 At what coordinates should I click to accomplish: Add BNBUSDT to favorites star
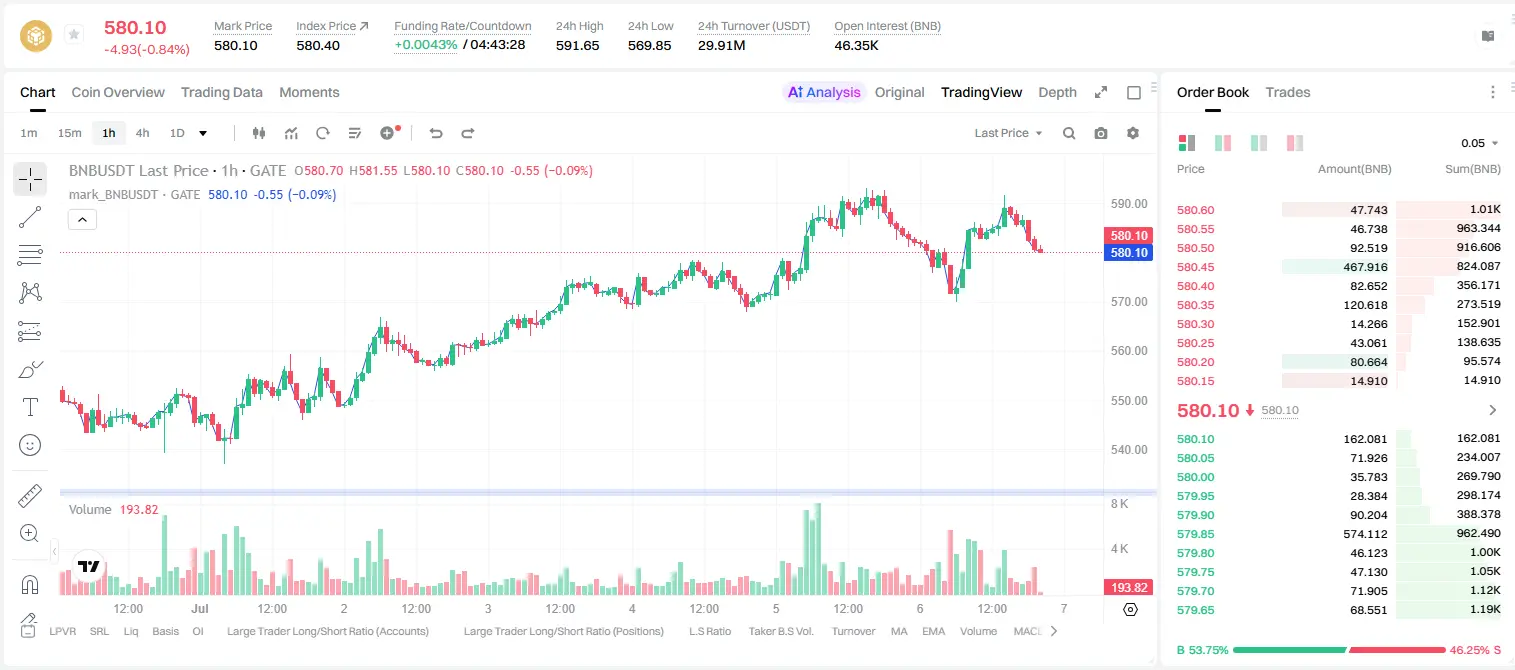click(73, 34)
